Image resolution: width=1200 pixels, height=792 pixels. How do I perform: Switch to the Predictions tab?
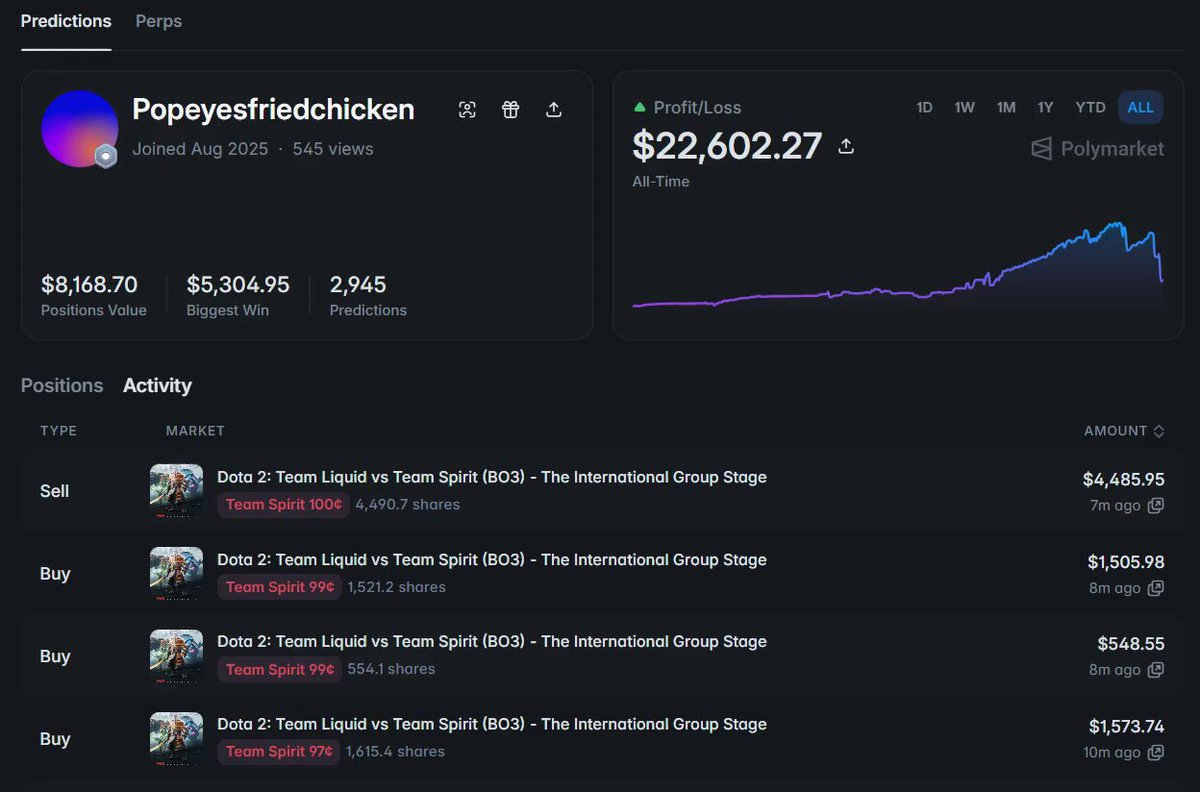(66, 21)
